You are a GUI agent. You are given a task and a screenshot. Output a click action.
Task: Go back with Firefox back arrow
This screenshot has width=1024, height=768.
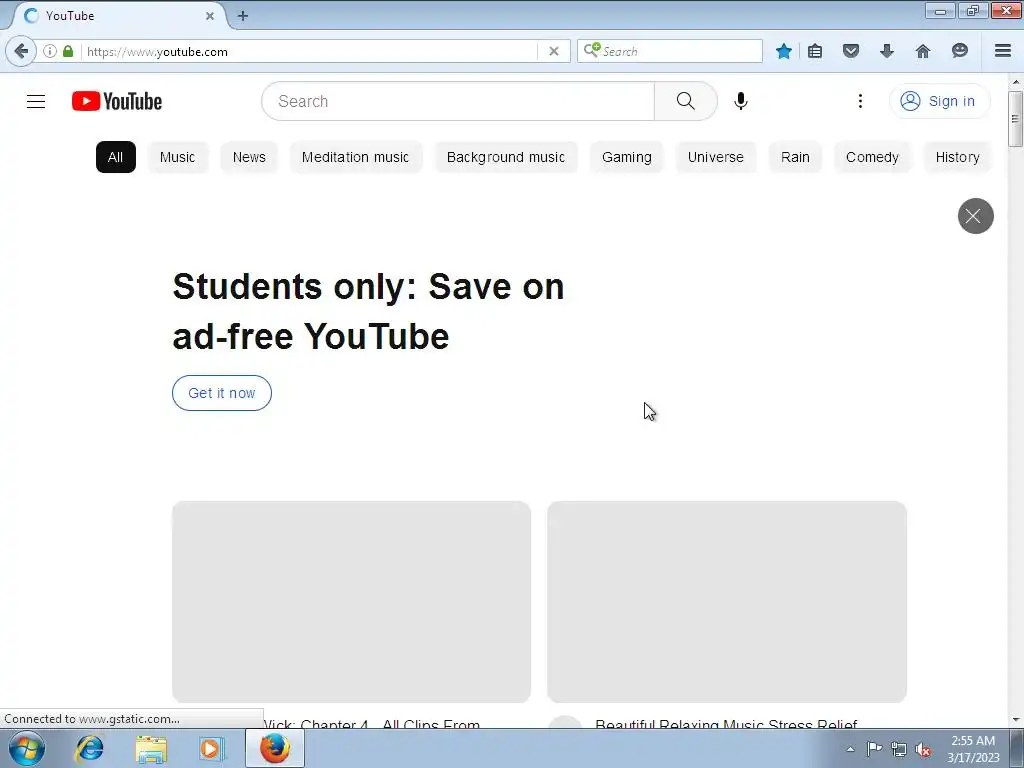[x=21, y=51]
